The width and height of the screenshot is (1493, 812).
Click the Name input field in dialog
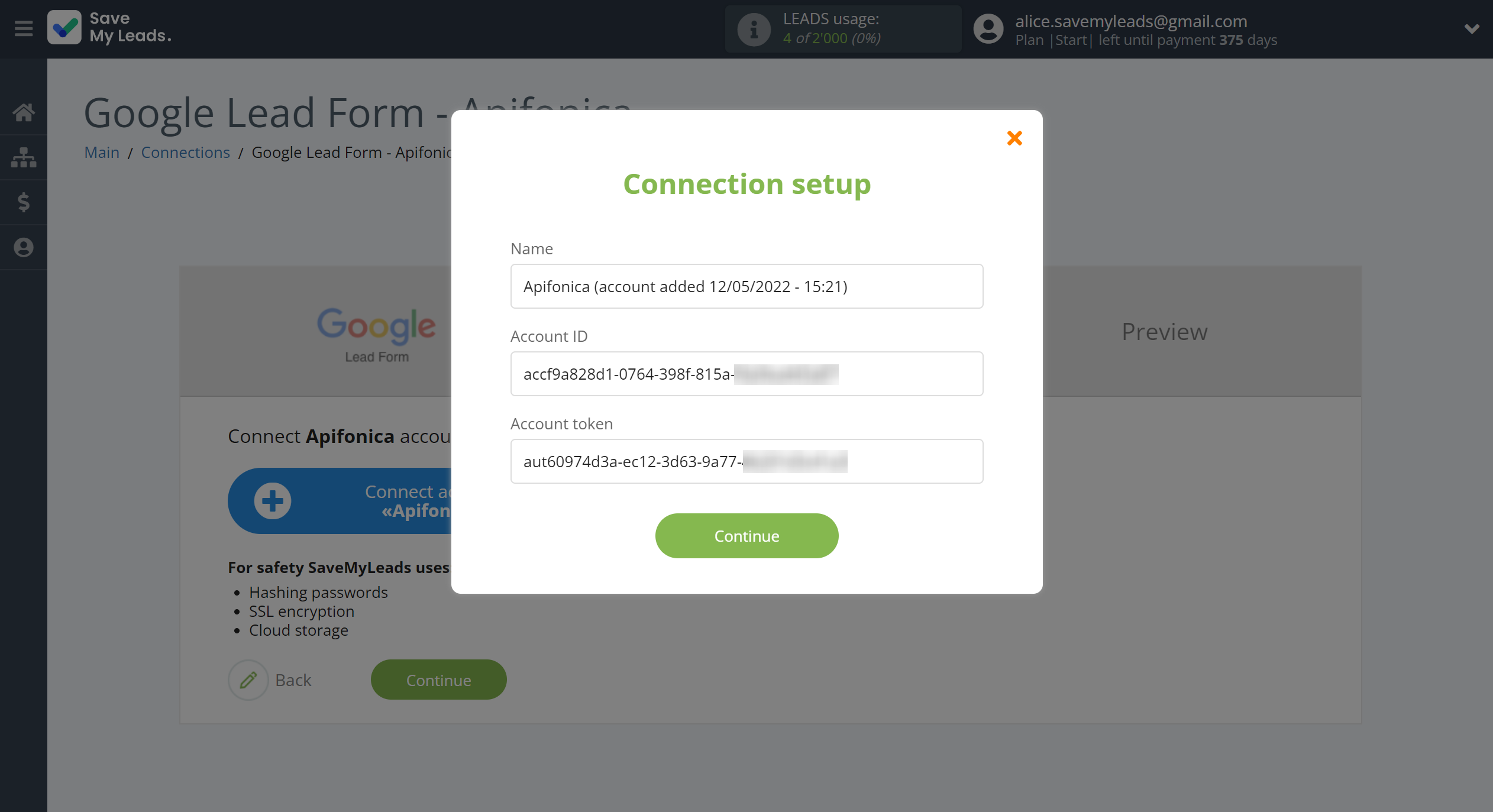pos(747,286)
